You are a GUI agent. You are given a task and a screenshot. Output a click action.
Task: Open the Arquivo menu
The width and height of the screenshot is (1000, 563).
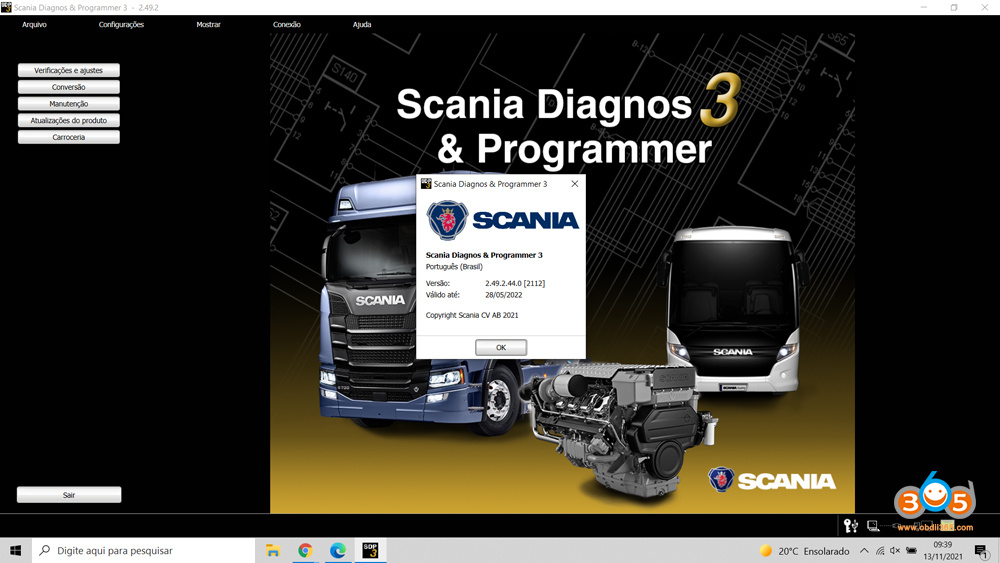[34, 24]
